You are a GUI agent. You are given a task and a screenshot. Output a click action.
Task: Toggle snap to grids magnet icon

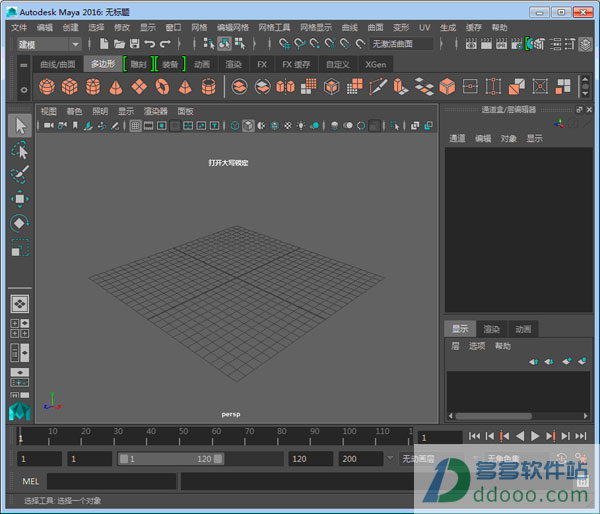tap(284, 44)
